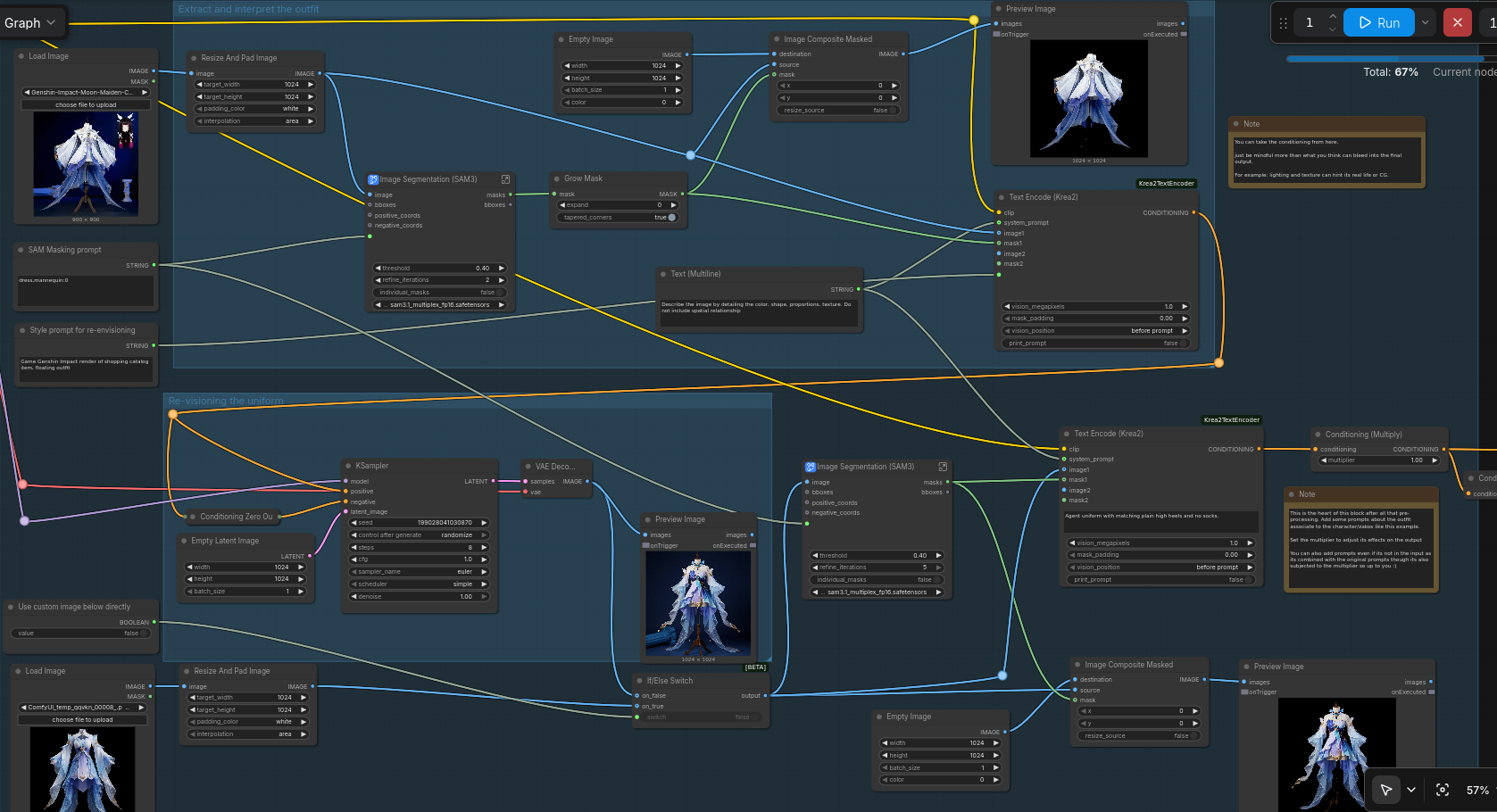Click the denoise slider field in KSampler
This screenshot has height=812, width=1497.
(419, 597)
